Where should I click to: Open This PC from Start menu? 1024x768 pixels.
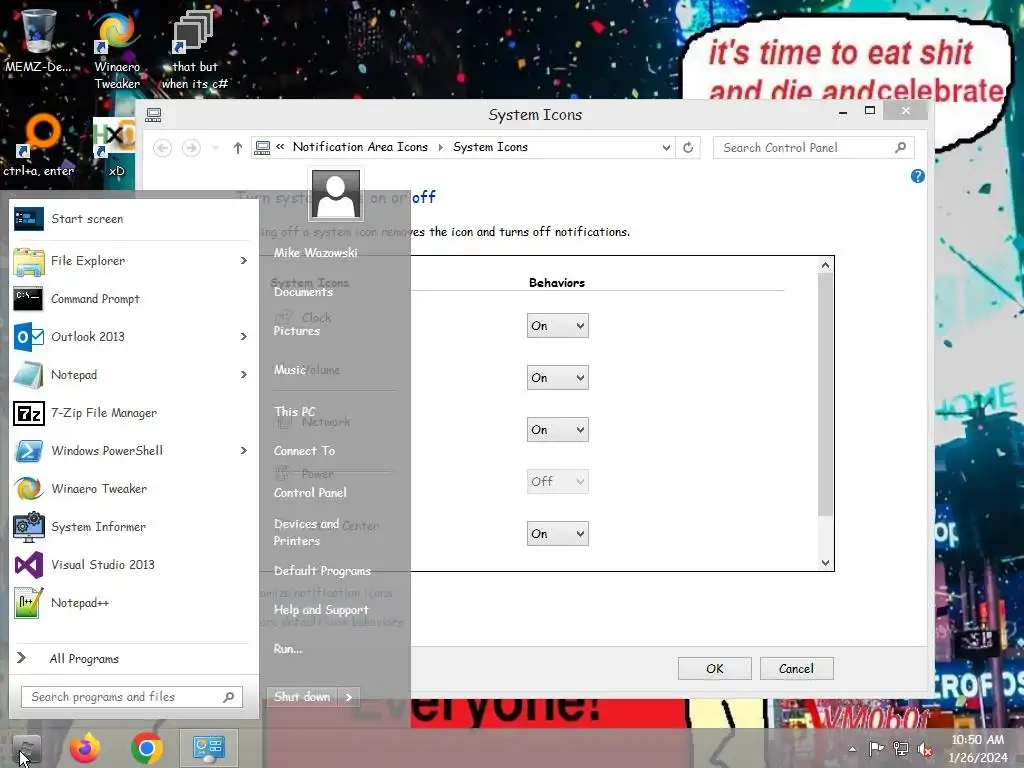click(x=295, y=411)
